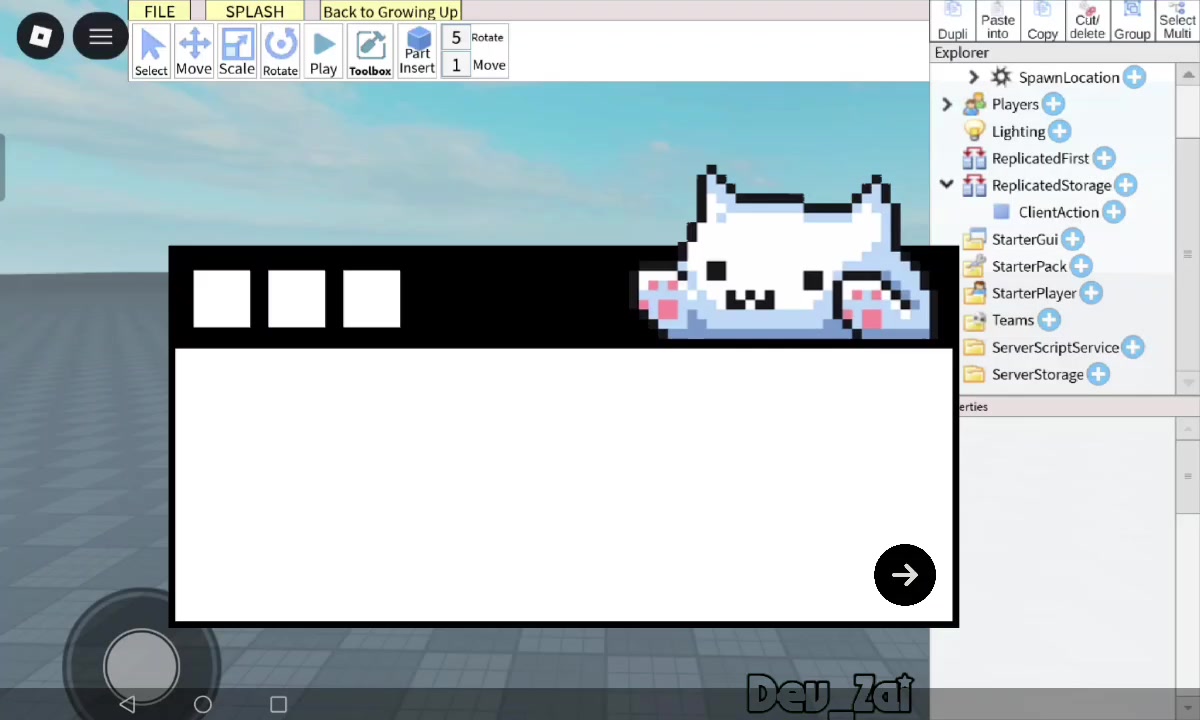Click the Group button
Viewport: 1200px width, 720px height.
[1132, 21]
